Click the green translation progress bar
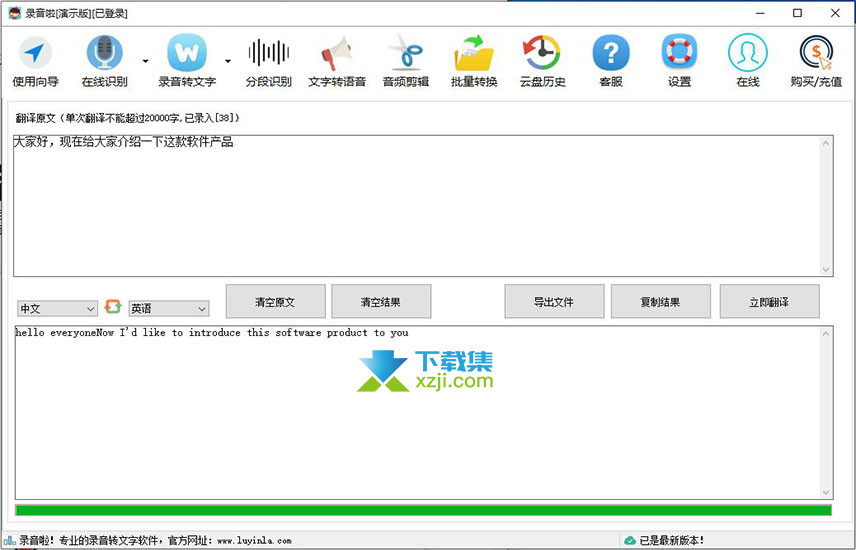Screen dimensions: 856x550 [424, 510]
